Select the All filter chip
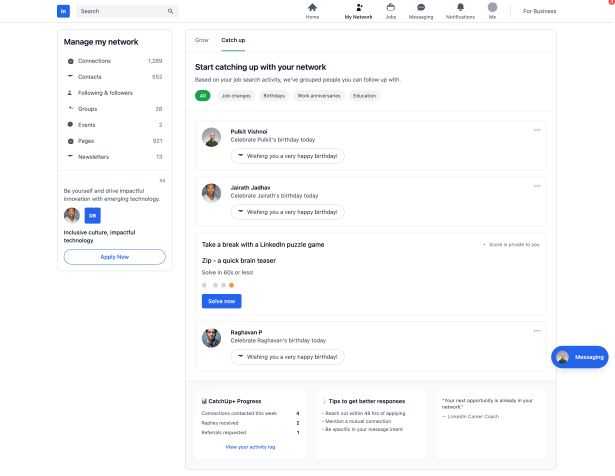The height and width of the screenshot is (476, 615). pyautogui.click(x=203, y=96)
